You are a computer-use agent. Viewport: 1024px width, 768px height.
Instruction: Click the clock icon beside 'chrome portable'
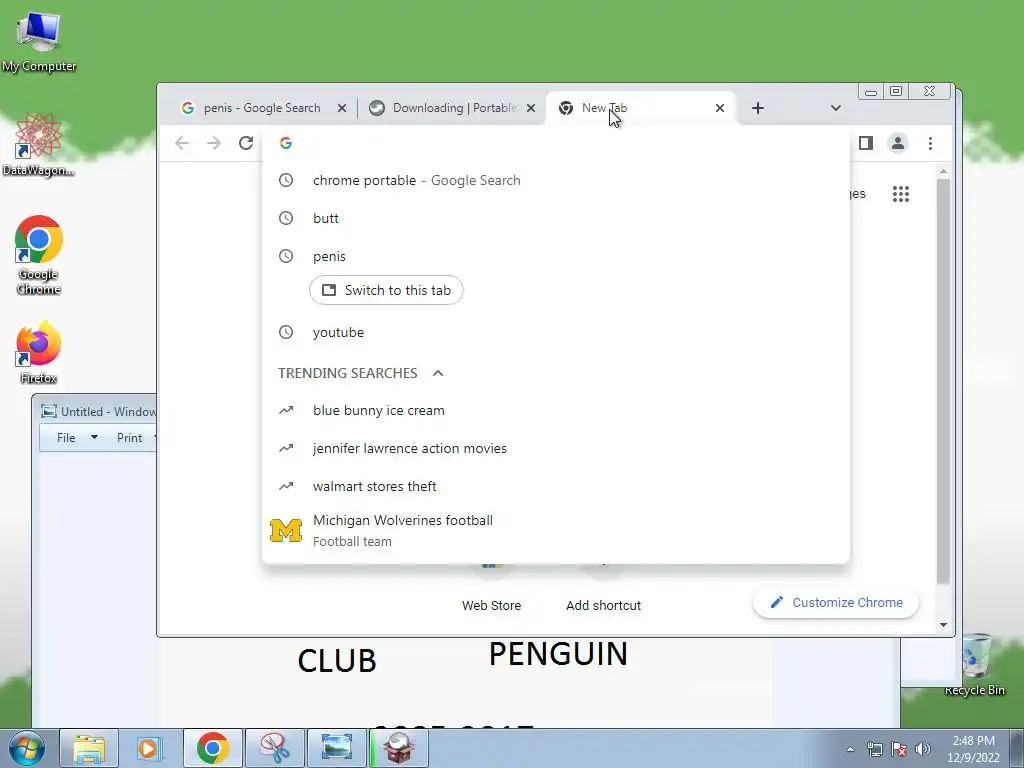tap(286, 180)
